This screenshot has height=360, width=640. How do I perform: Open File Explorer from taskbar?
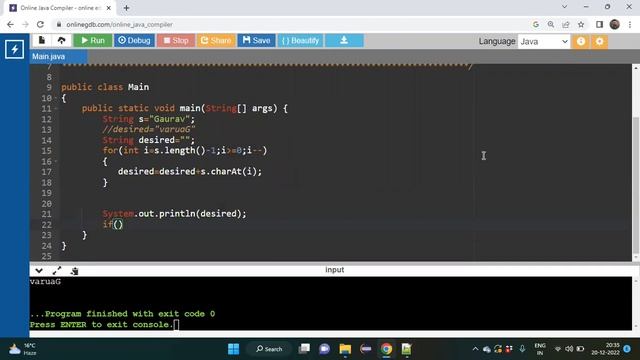[345, 349]
